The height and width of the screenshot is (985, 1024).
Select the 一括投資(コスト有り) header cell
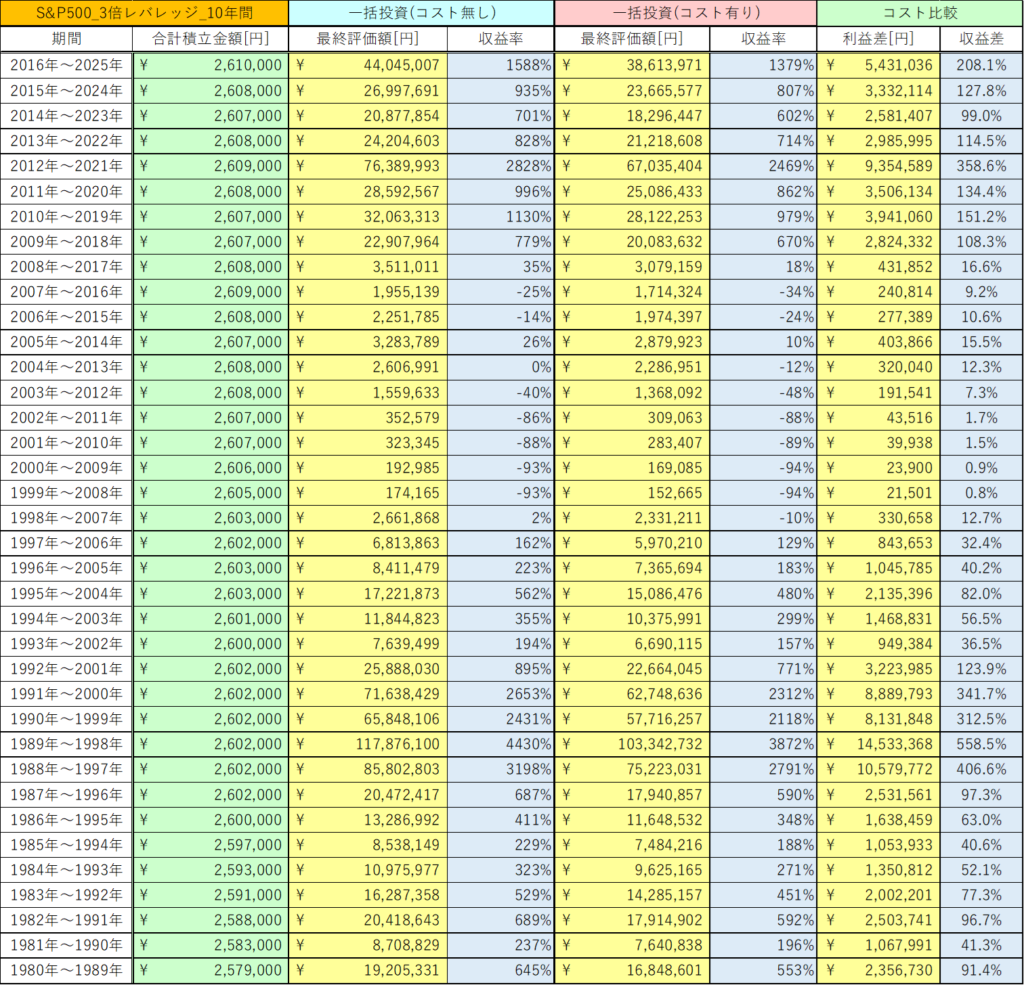point(686,13)
